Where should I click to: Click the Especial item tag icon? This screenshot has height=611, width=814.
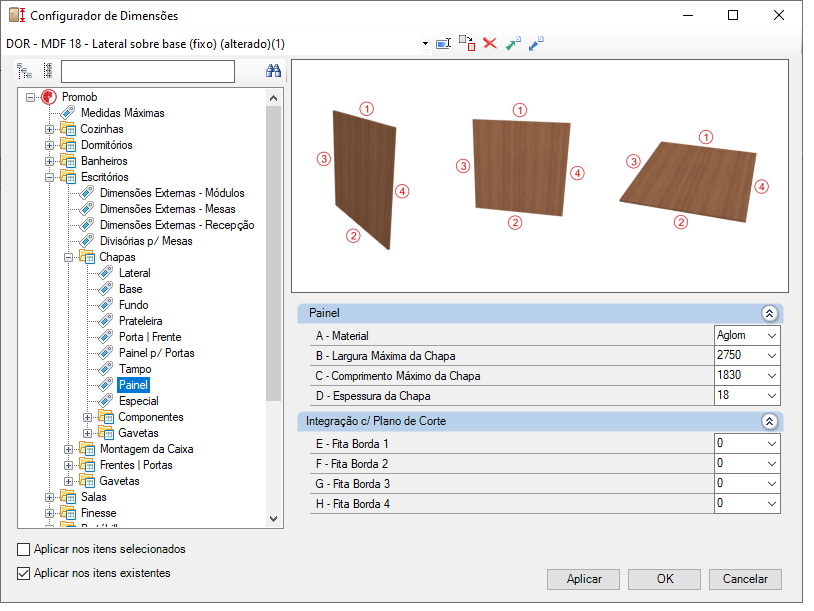(x=106, y=401)
